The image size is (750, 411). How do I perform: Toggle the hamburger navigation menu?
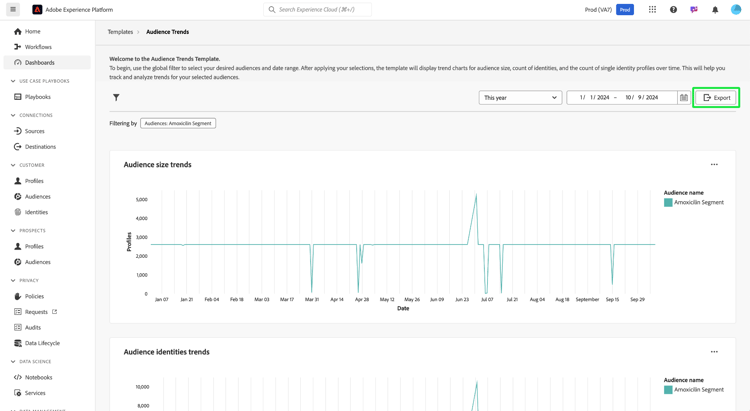click(x=13, y=9)
